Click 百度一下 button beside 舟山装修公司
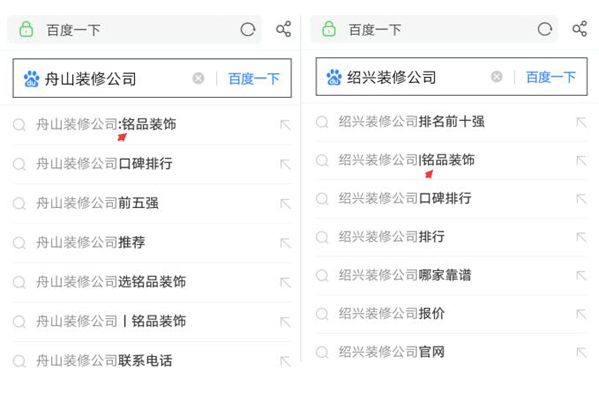The height and width of the screenshot is (395, 599). point(254,79)
